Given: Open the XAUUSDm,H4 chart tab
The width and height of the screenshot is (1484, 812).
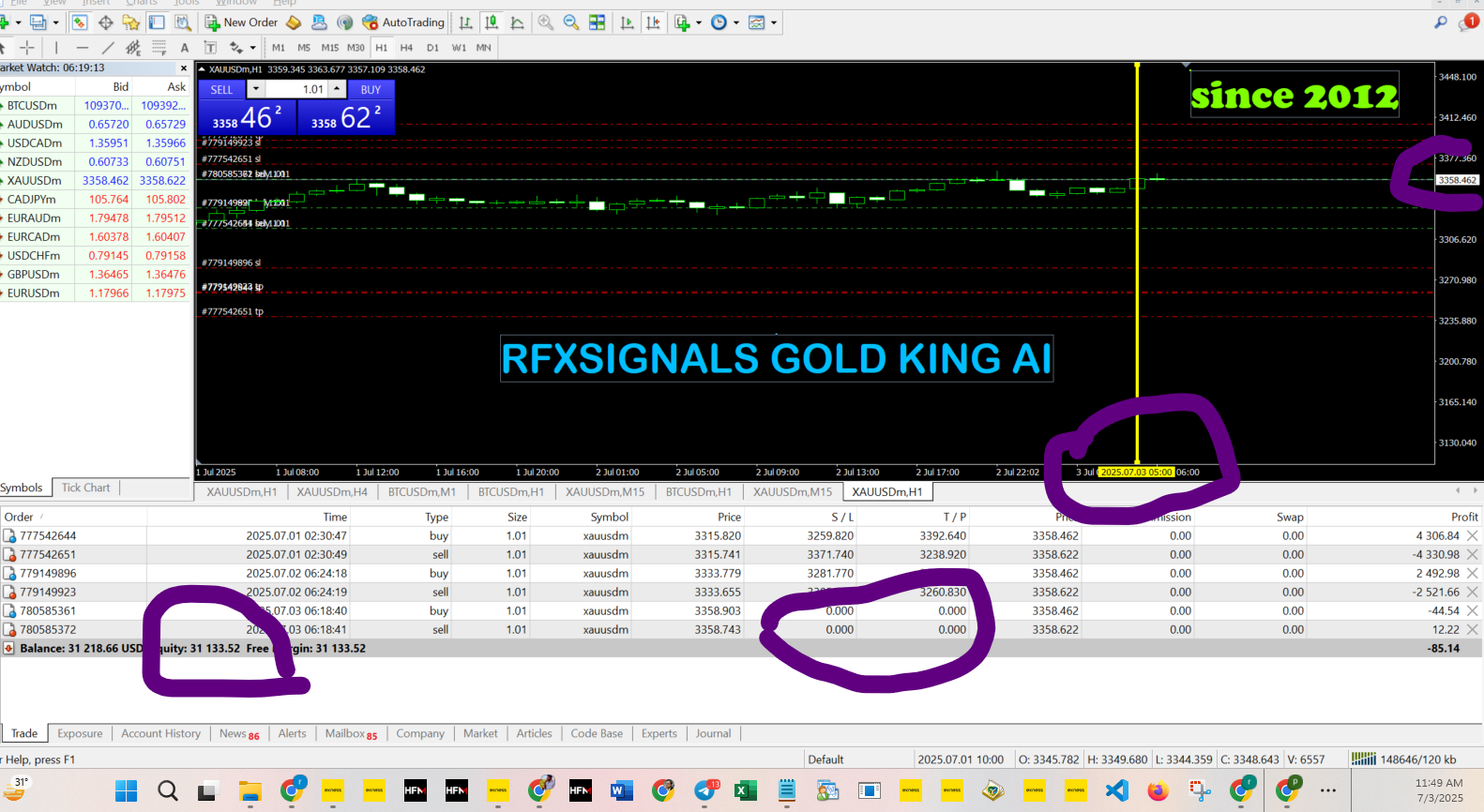Looking at the screenshot, I should [x=332, y=491].
